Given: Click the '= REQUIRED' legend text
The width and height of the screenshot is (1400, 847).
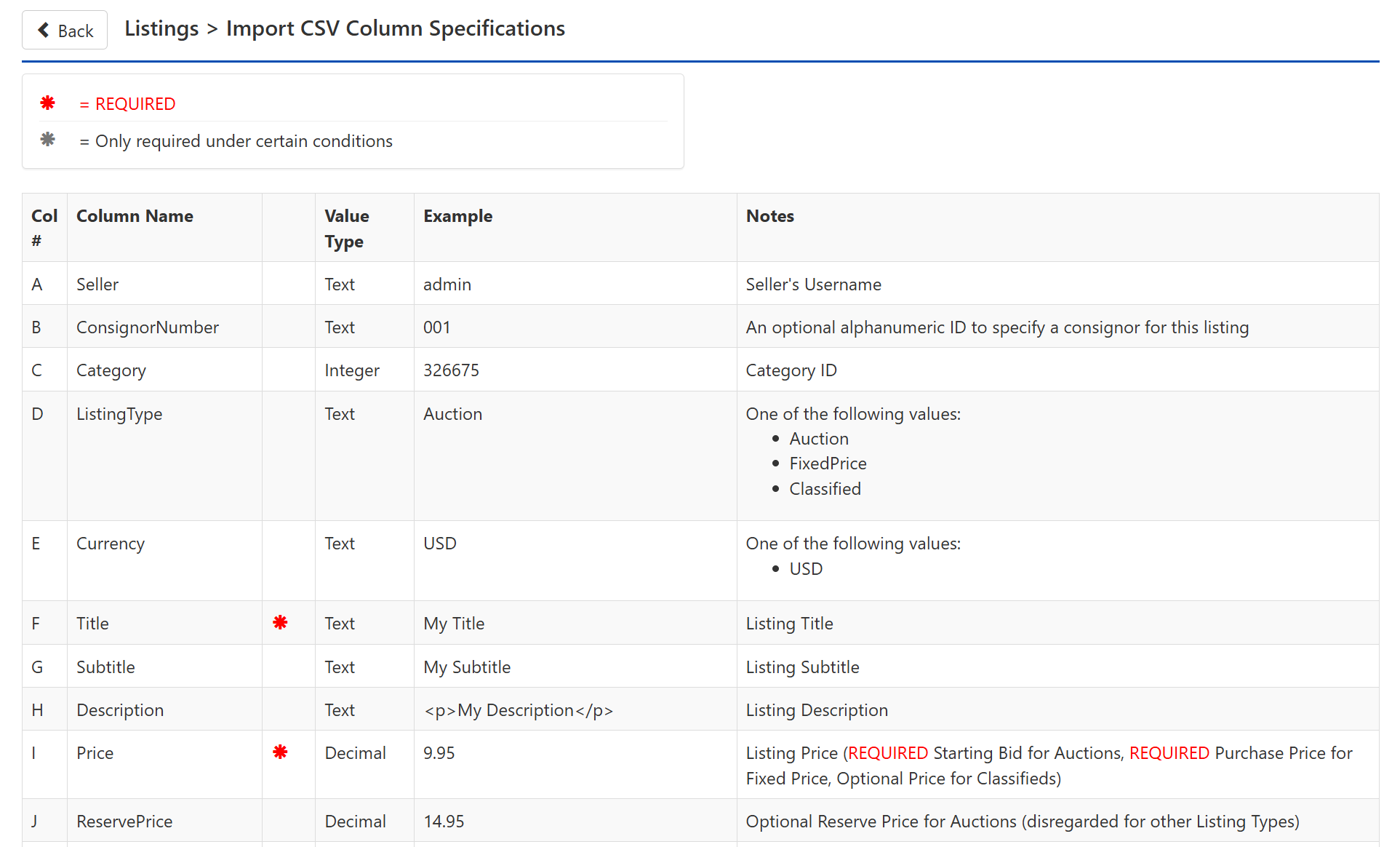Looking at the screenshot, I should click(127, 104).
